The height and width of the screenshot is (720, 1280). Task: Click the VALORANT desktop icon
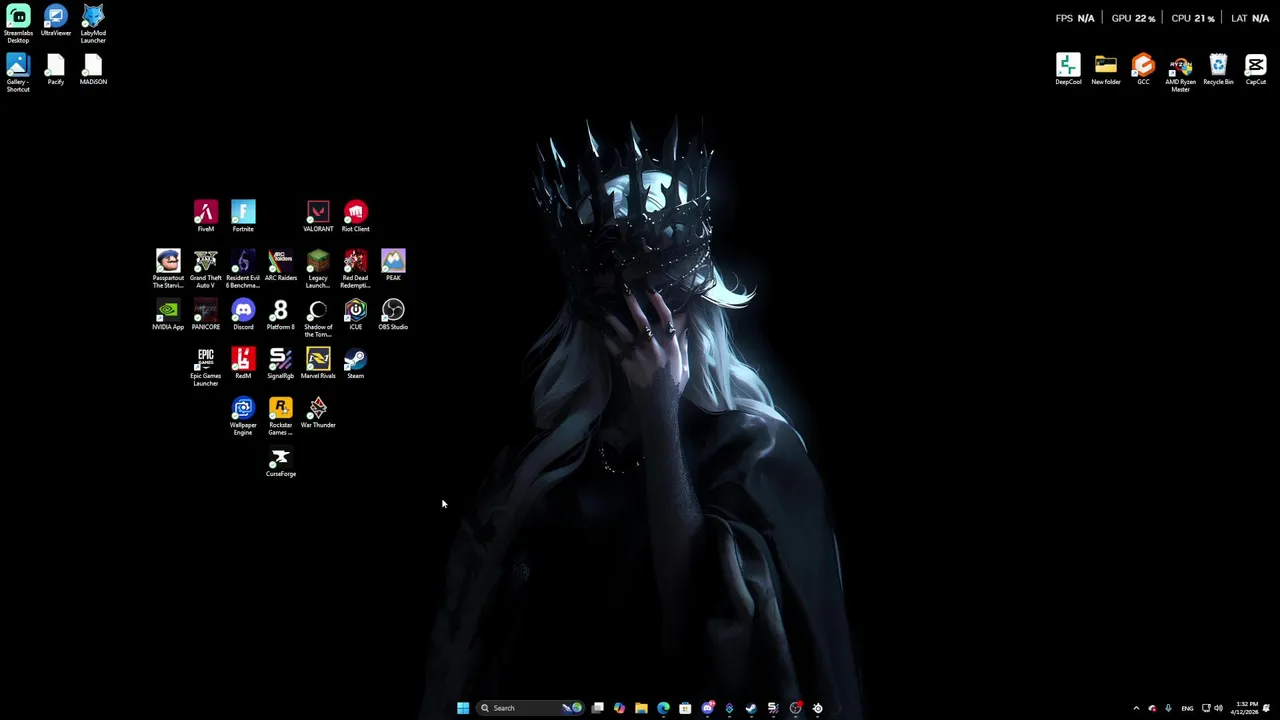tap(318, 216)
